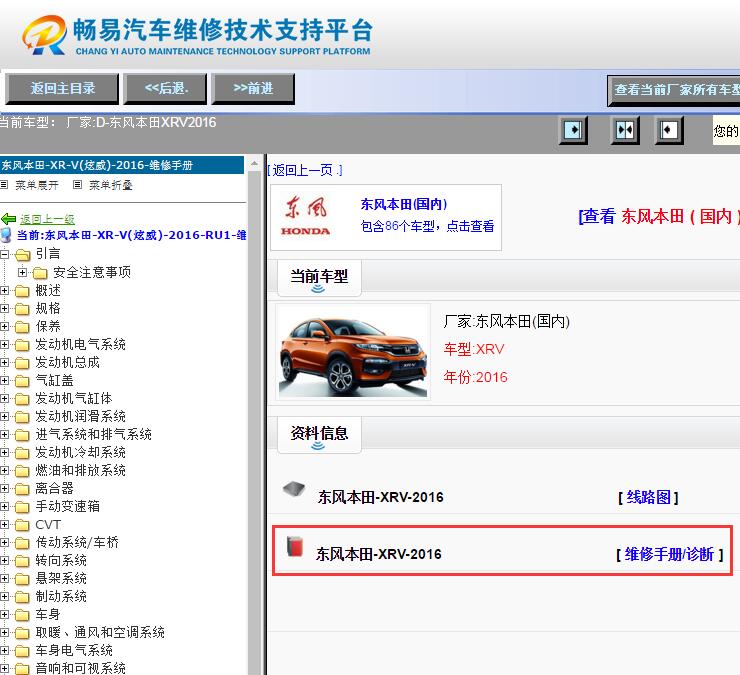Expand the 发动机冷却系统 tree node
Image resolution: width=740 pixels, height=675 pixels.
pyautogui.click(x=4, y=452)
